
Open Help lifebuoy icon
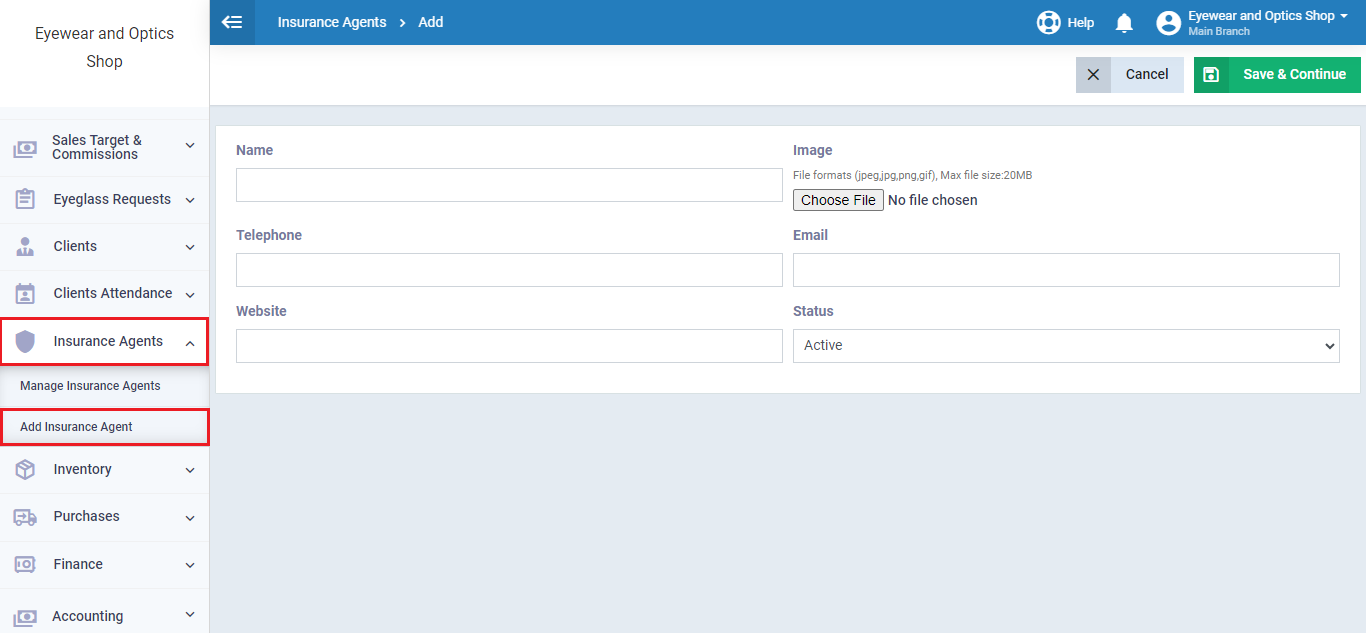tap(1048, 22)
